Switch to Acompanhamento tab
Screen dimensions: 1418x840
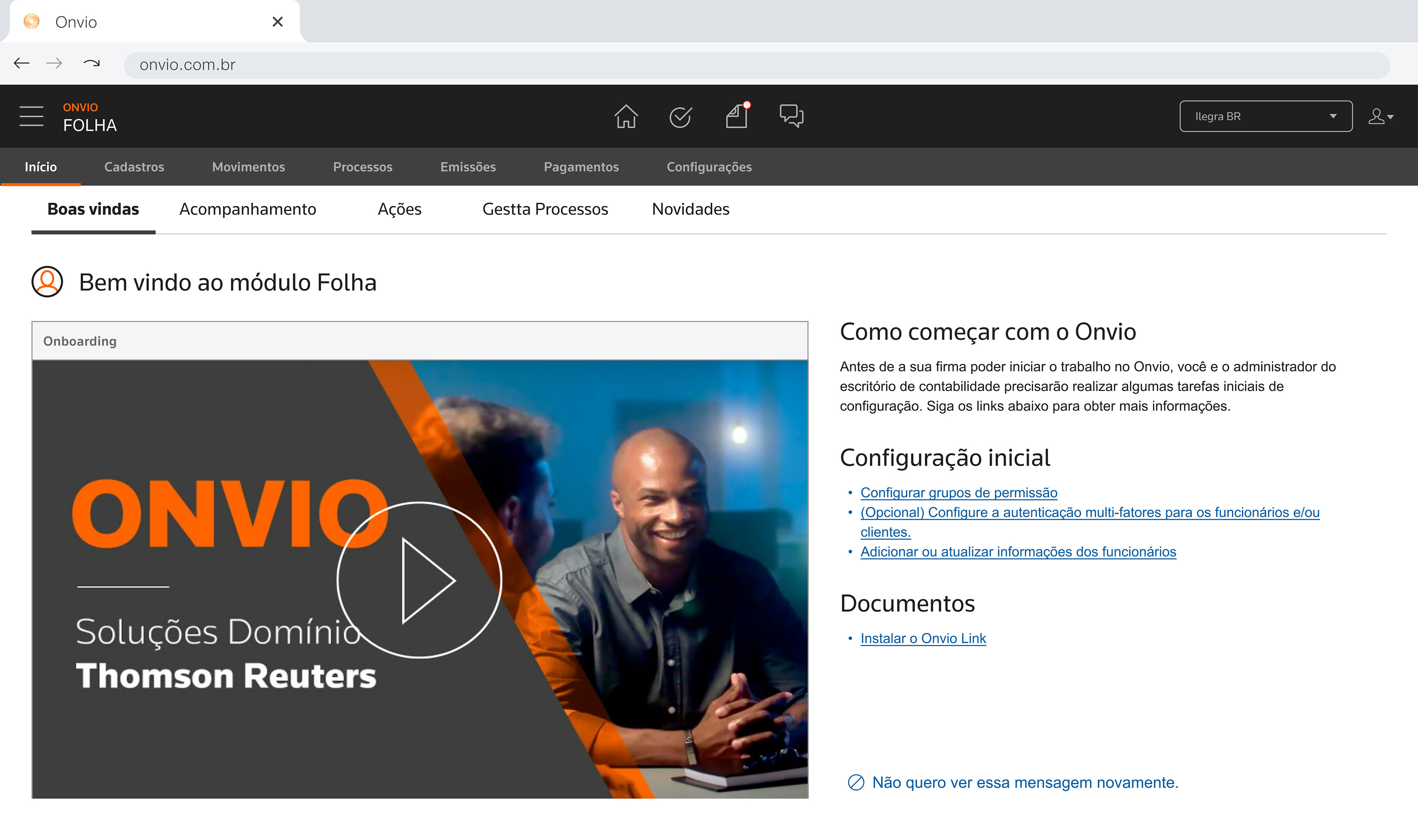(248, 209)
